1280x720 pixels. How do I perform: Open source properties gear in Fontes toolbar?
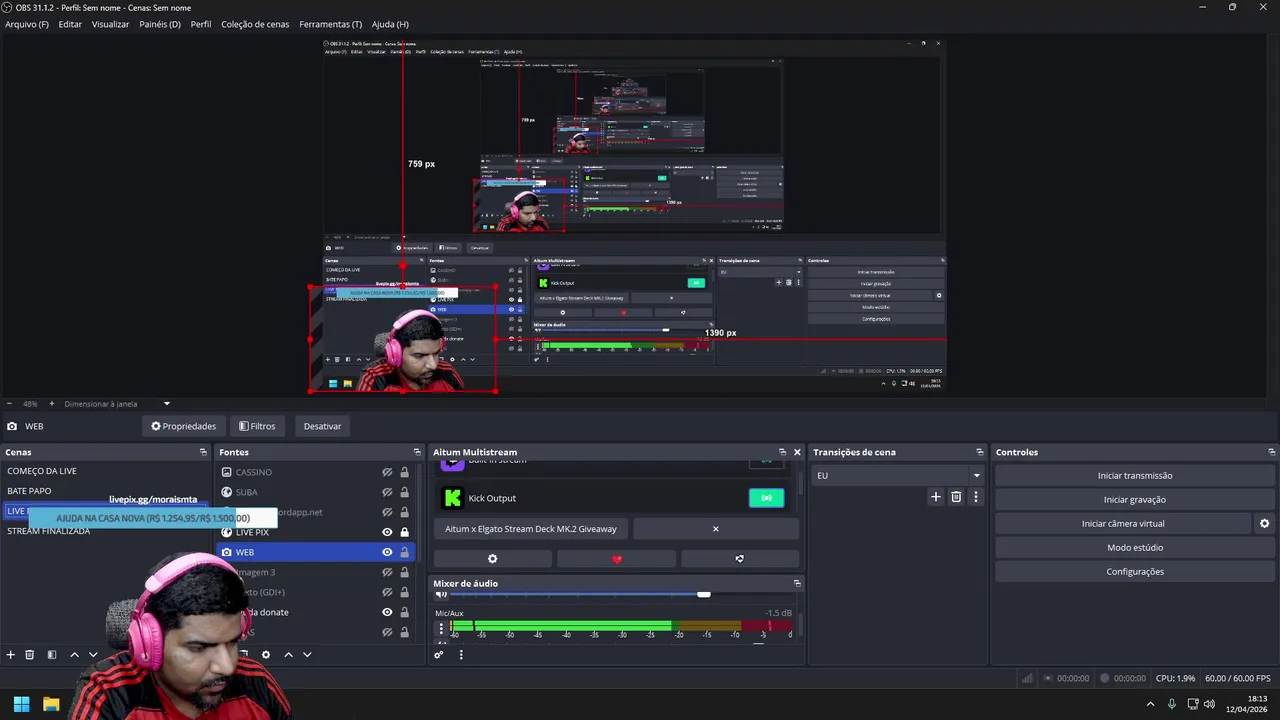click(266, 655)
